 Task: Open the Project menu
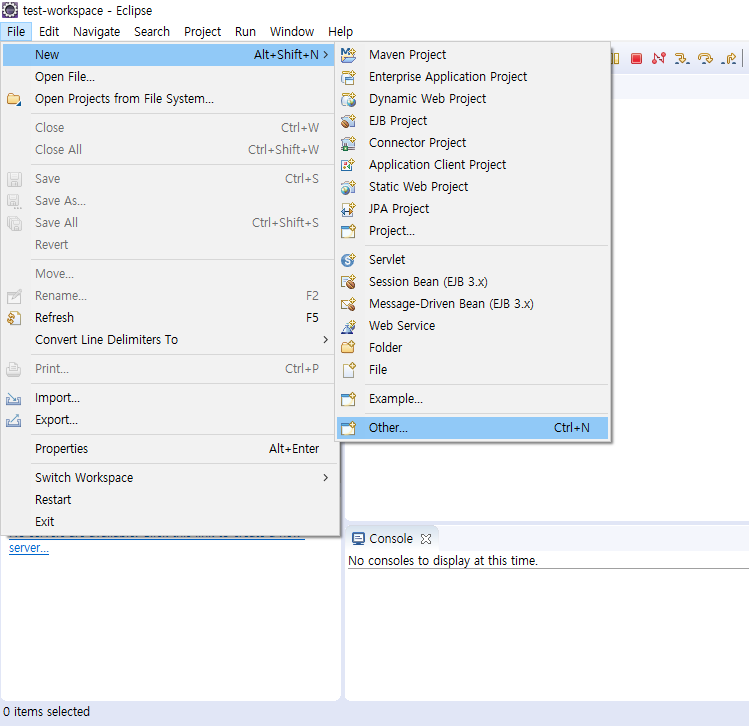coord(203,32)
